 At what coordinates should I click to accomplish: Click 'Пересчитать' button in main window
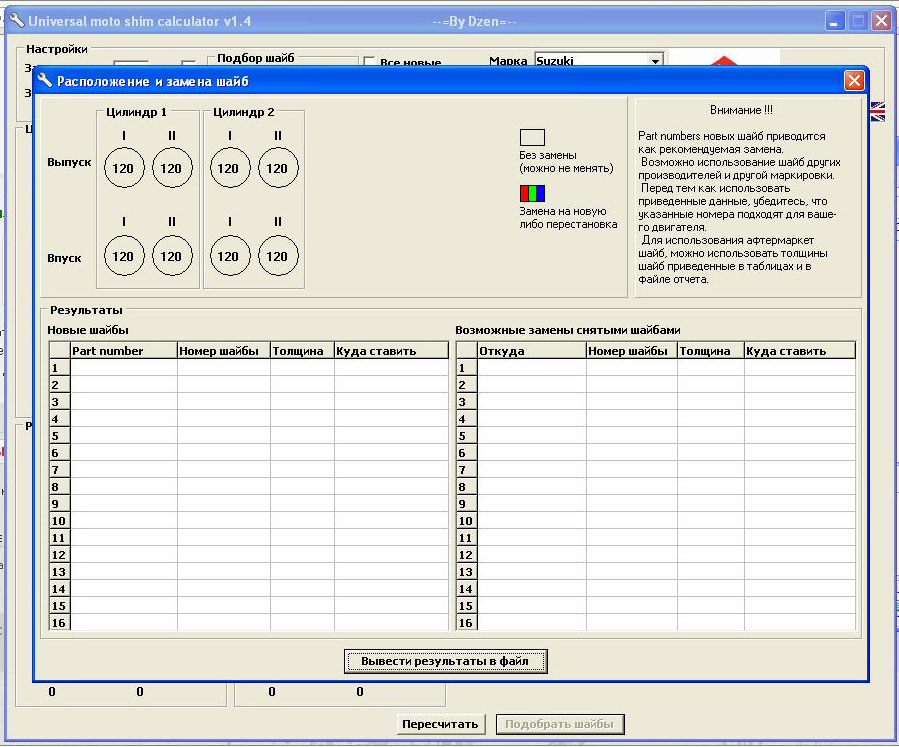pyautogui.click(x=440, y=724)
